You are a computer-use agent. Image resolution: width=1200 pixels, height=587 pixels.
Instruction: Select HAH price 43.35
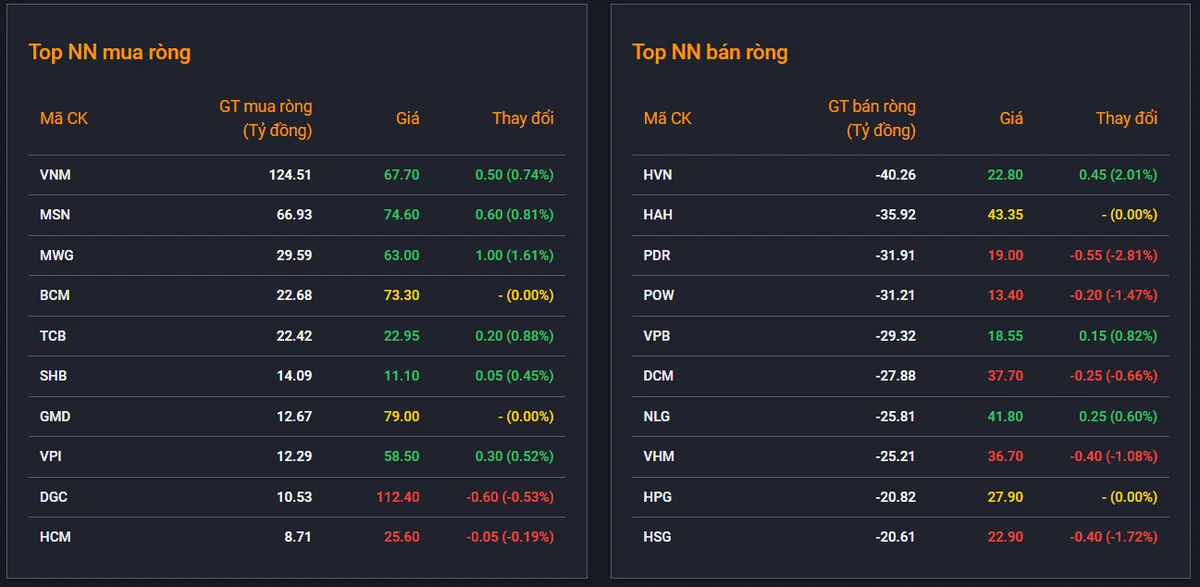coord(1005,215)
